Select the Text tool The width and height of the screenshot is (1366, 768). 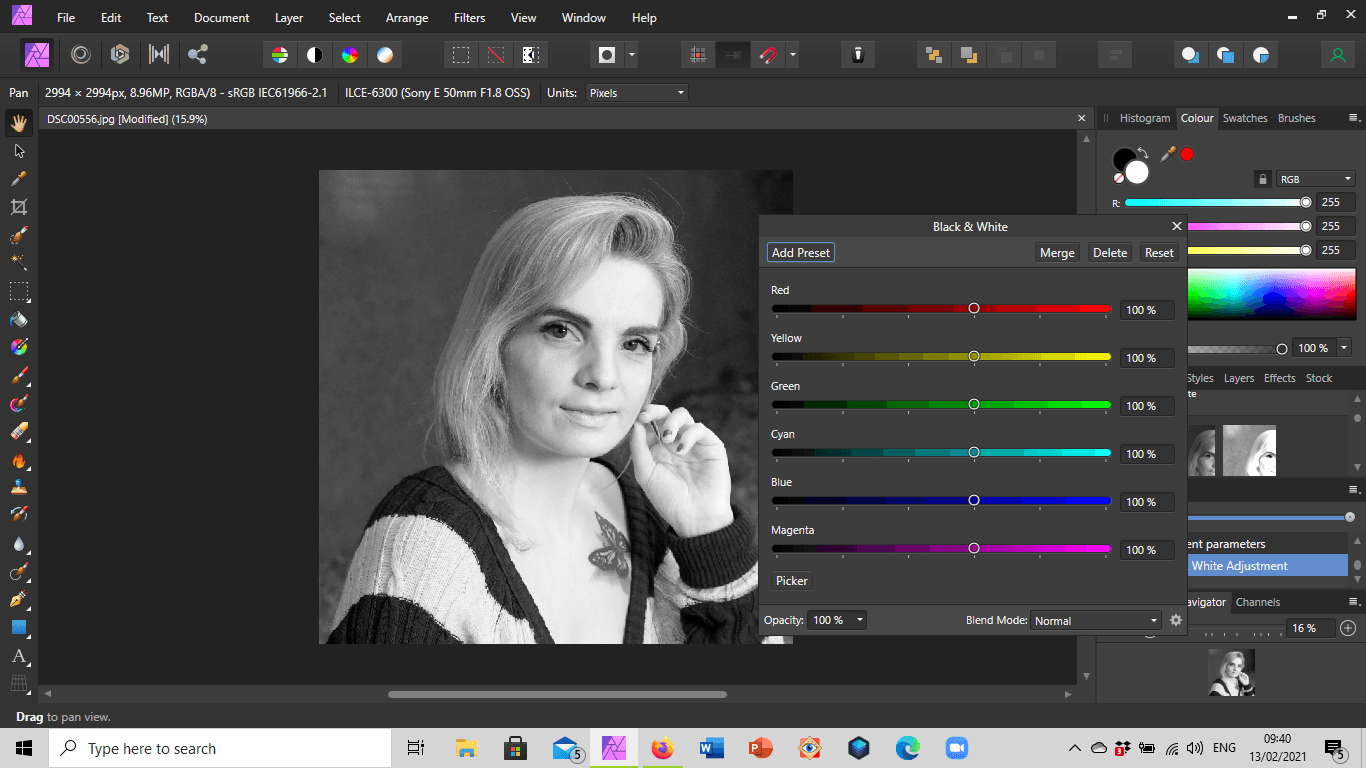(x=17, y=657)
